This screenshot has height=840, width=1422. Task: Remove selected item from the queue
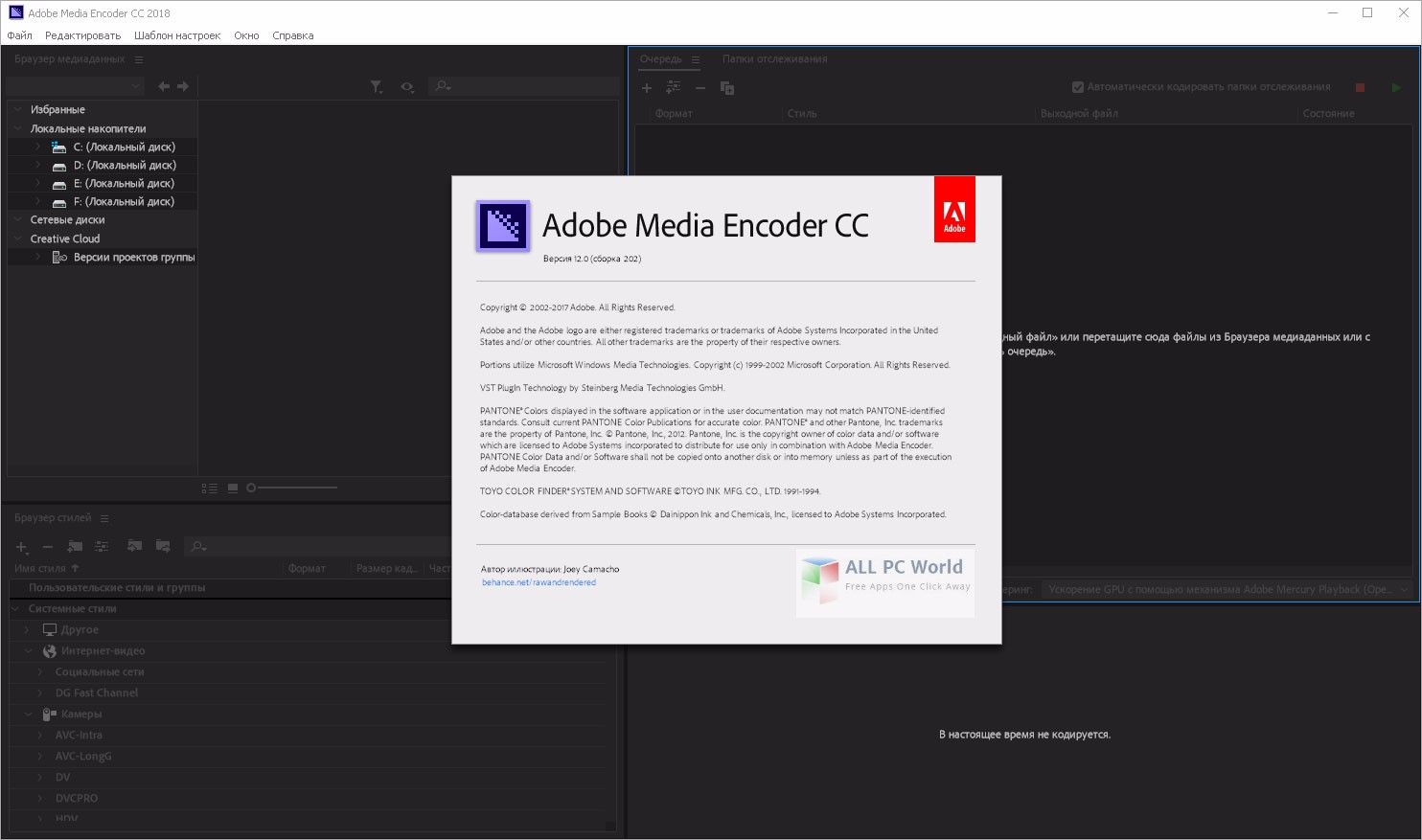click(x=700, y=88)
